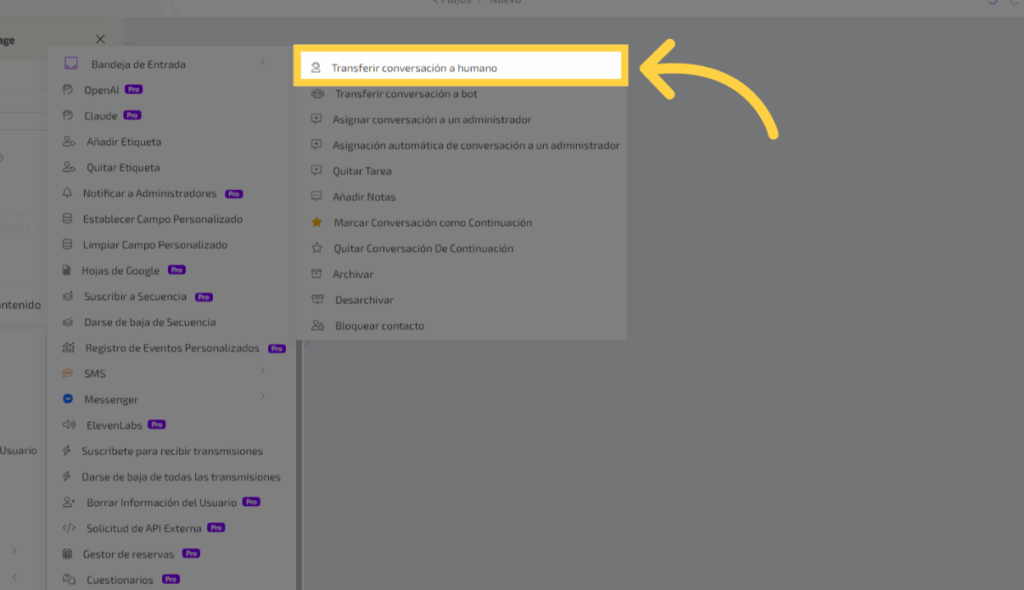
Task: Click the Hojas de Google icon
Action: [68, 271]
